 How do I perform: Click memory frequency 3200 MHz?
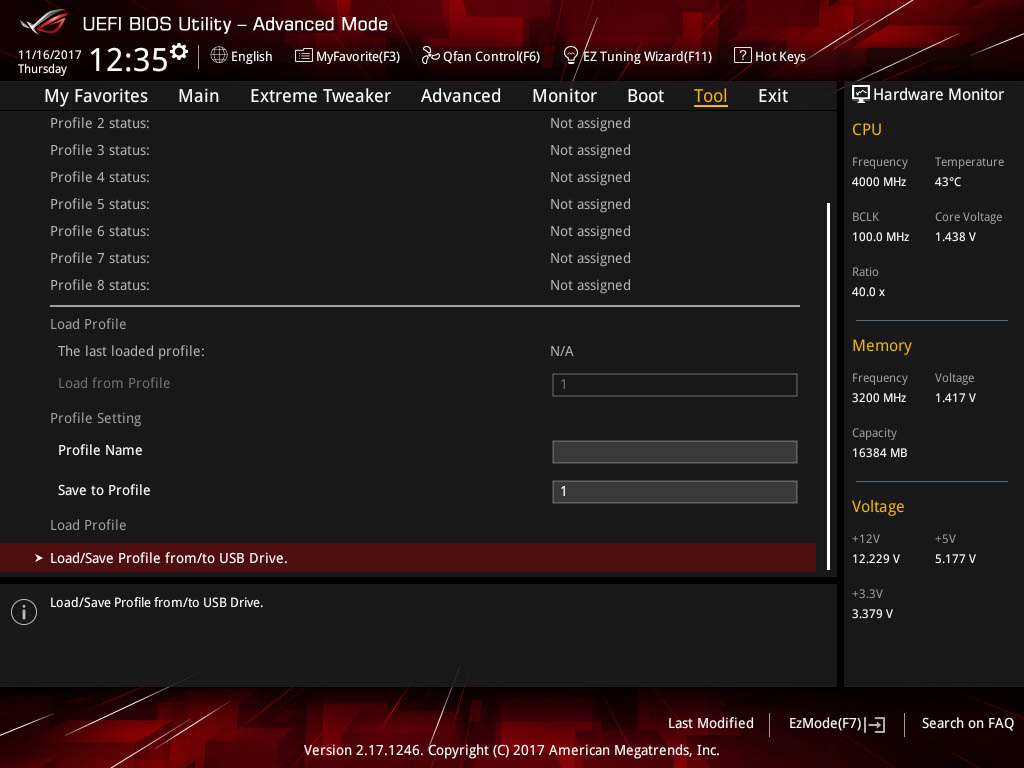tap(879, 398)
